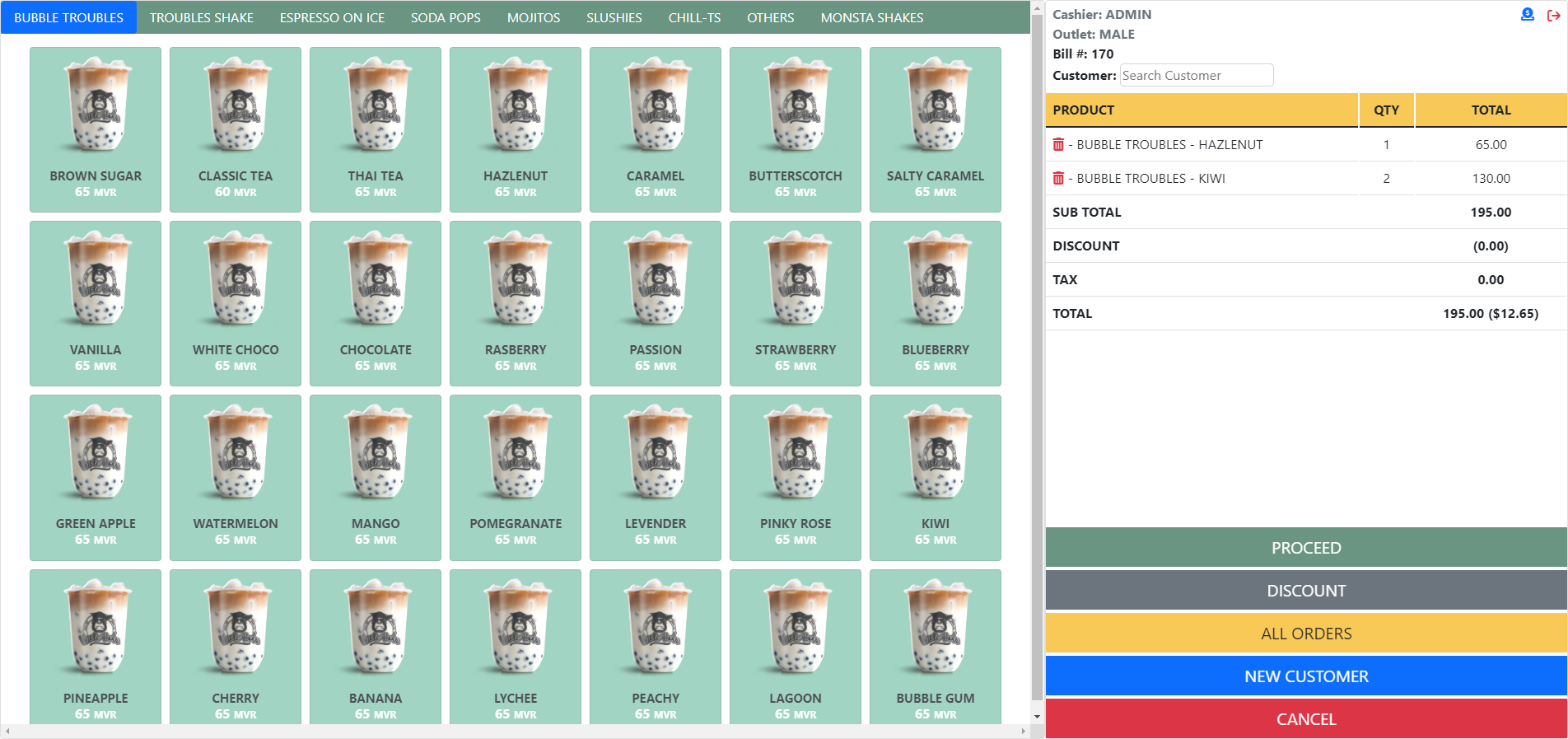The width and height of the screenshot is (1568, 739).
Task: Click the red logout icon
Action: point(1553,15)
